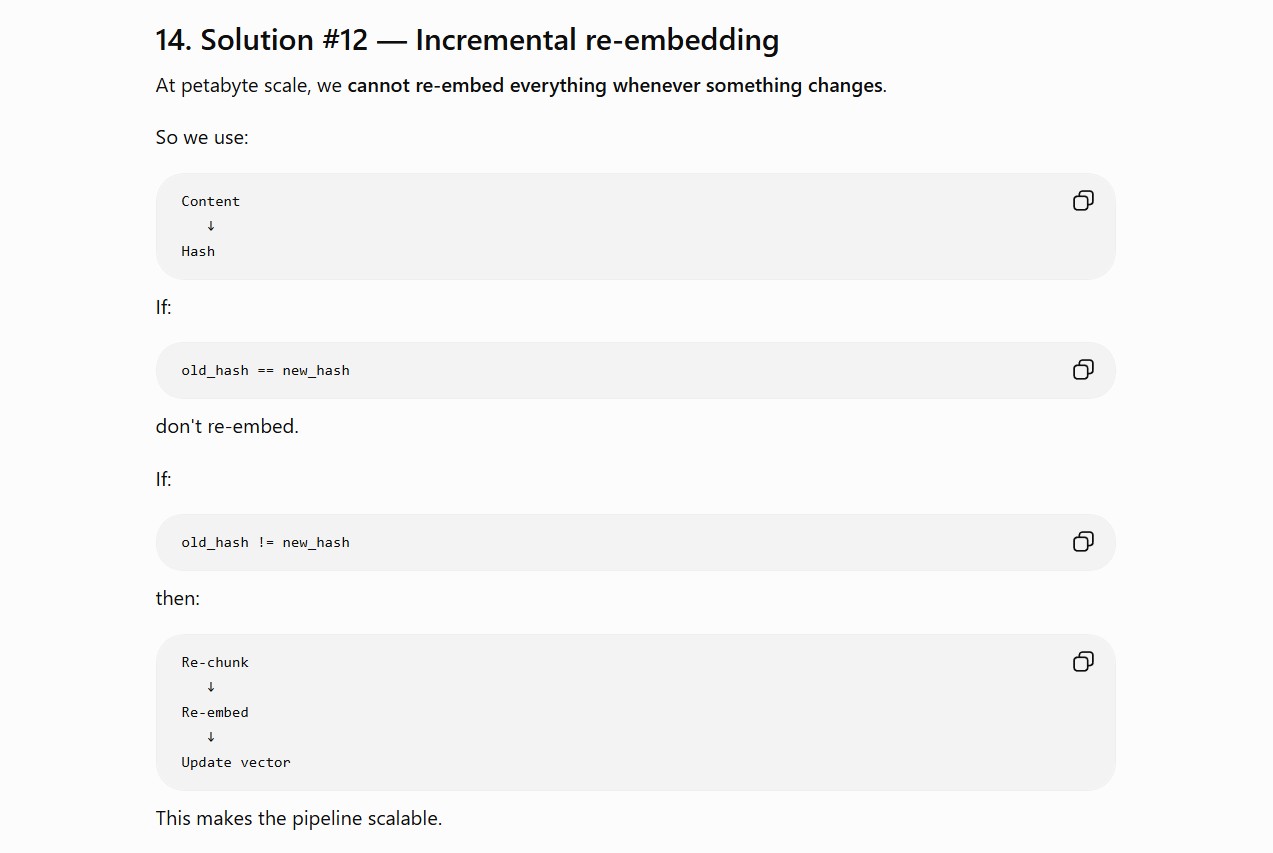Click the Solution #12 Incremental re-embedding heading
The image size is (1273, 853).
point(467,40)
